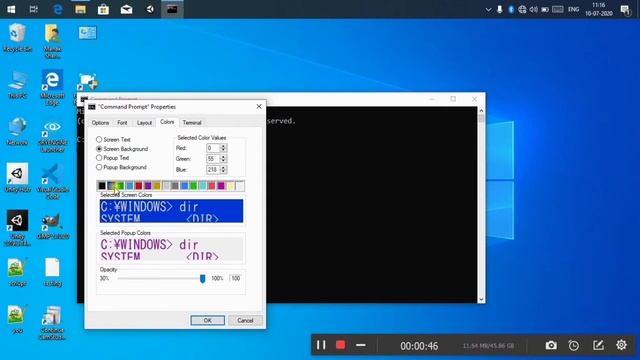Open Unity icon in the taskbar
The image size is (640, 360).
150,9
